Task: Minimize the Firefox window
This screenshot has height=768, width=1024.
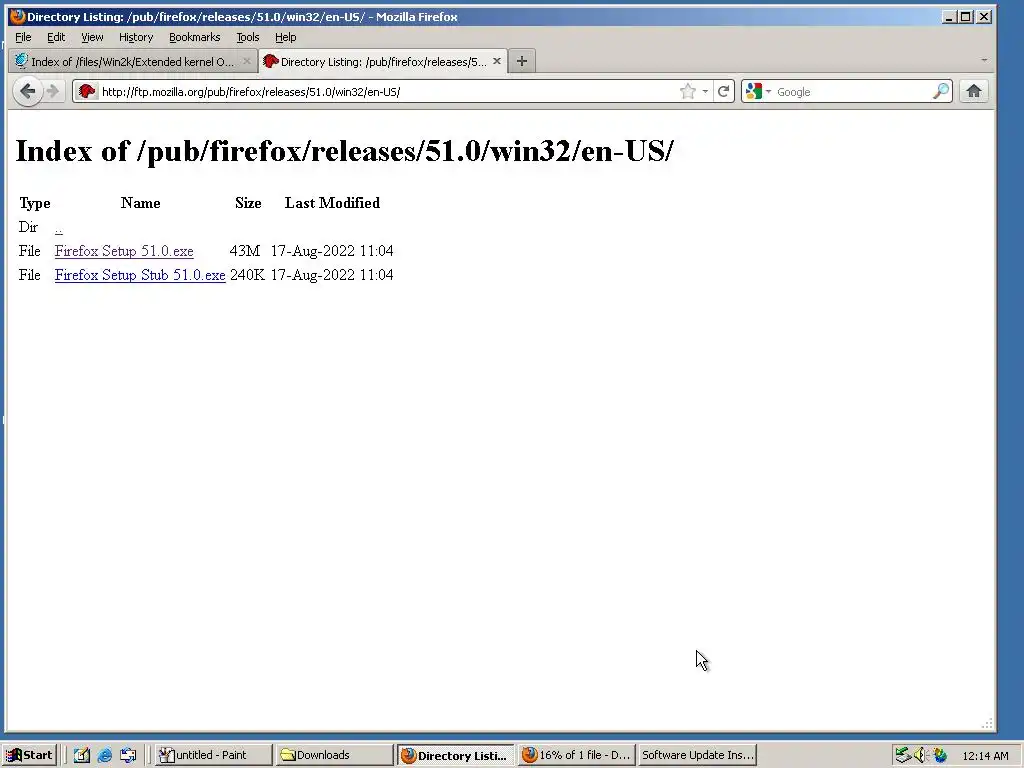Action: 950,16
